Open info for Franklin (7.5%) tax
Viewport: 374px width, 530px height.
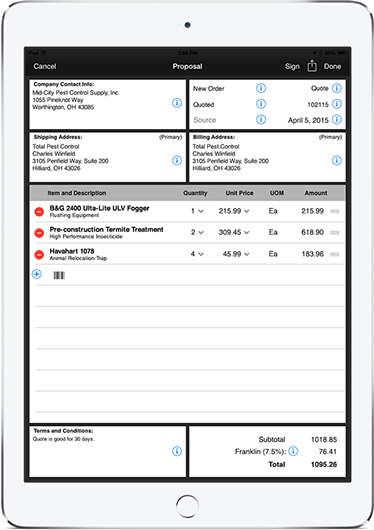pos(293,451)
